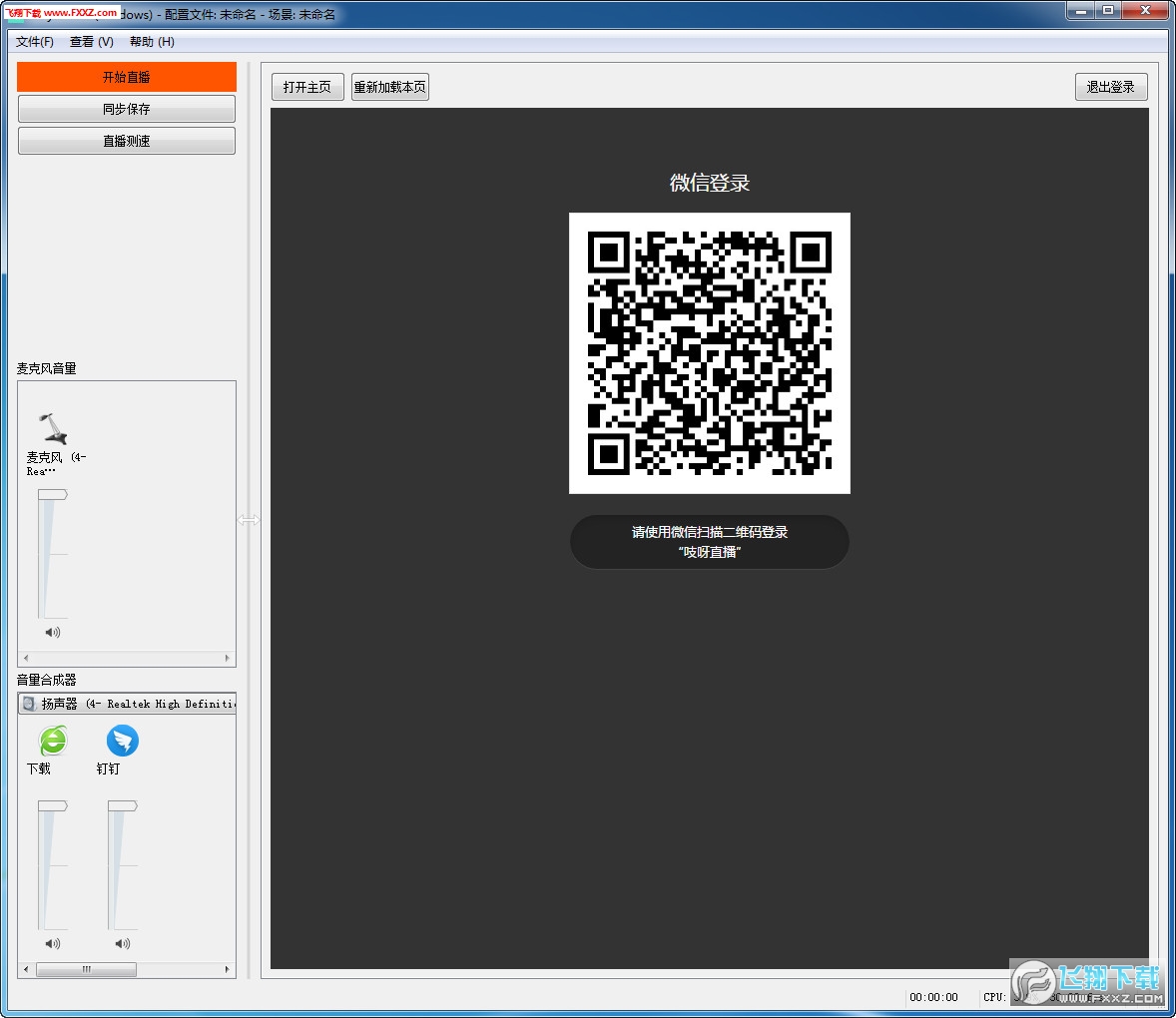The width and height of the screenshot is (1176, 1018).
Task: Click the 同步保存 button
Action: click(127, 109)
